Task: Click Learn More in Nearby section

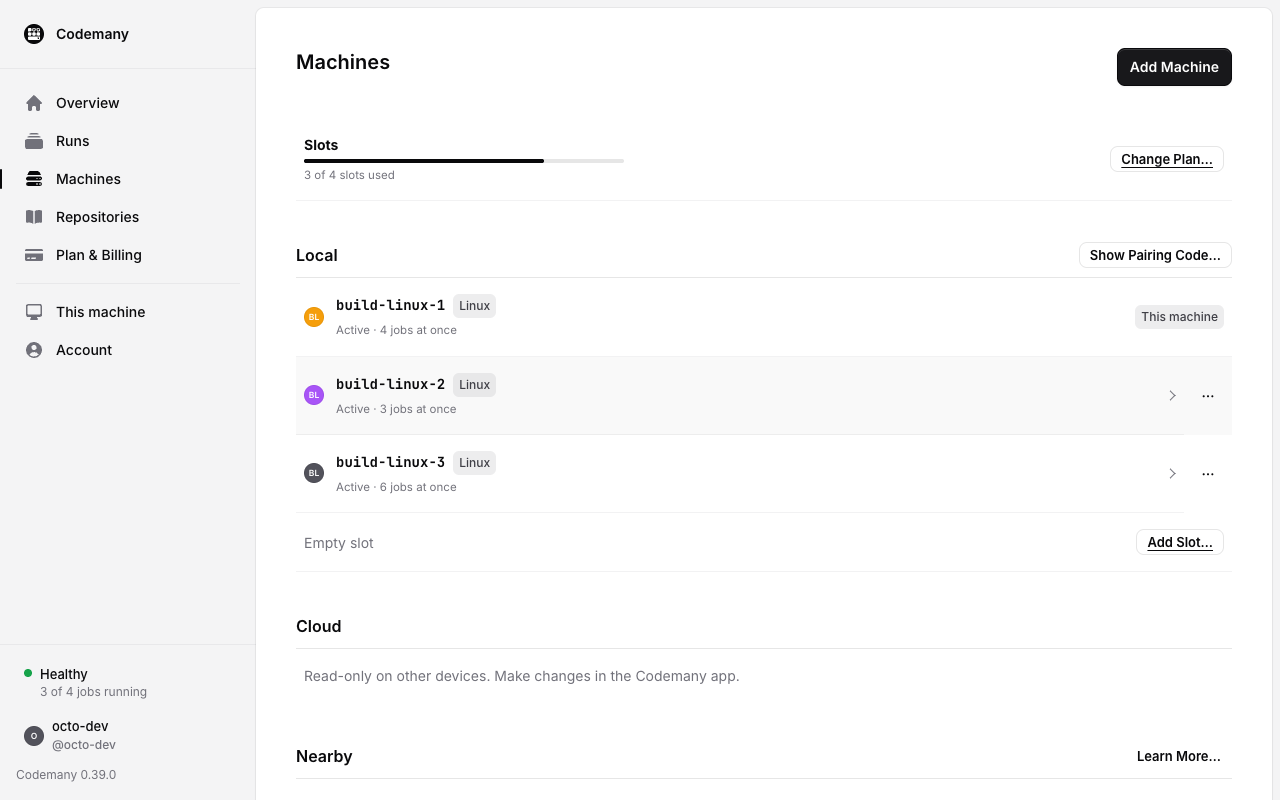Action: (1179, 756)
